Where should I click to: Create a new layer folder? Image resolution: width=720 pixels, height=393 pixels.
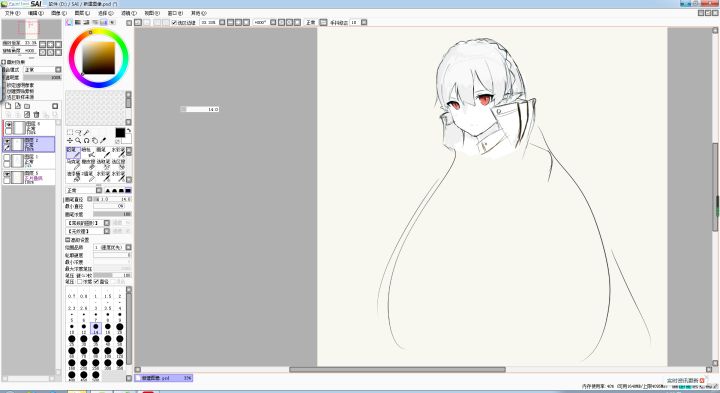(27, 106)
